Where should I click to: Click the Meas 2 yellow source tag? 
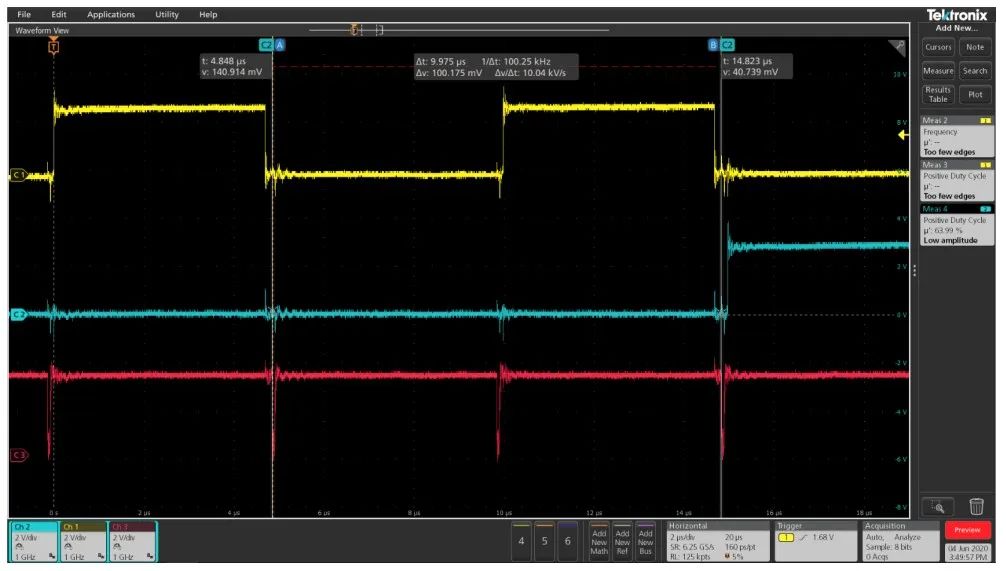pos(985,121)
